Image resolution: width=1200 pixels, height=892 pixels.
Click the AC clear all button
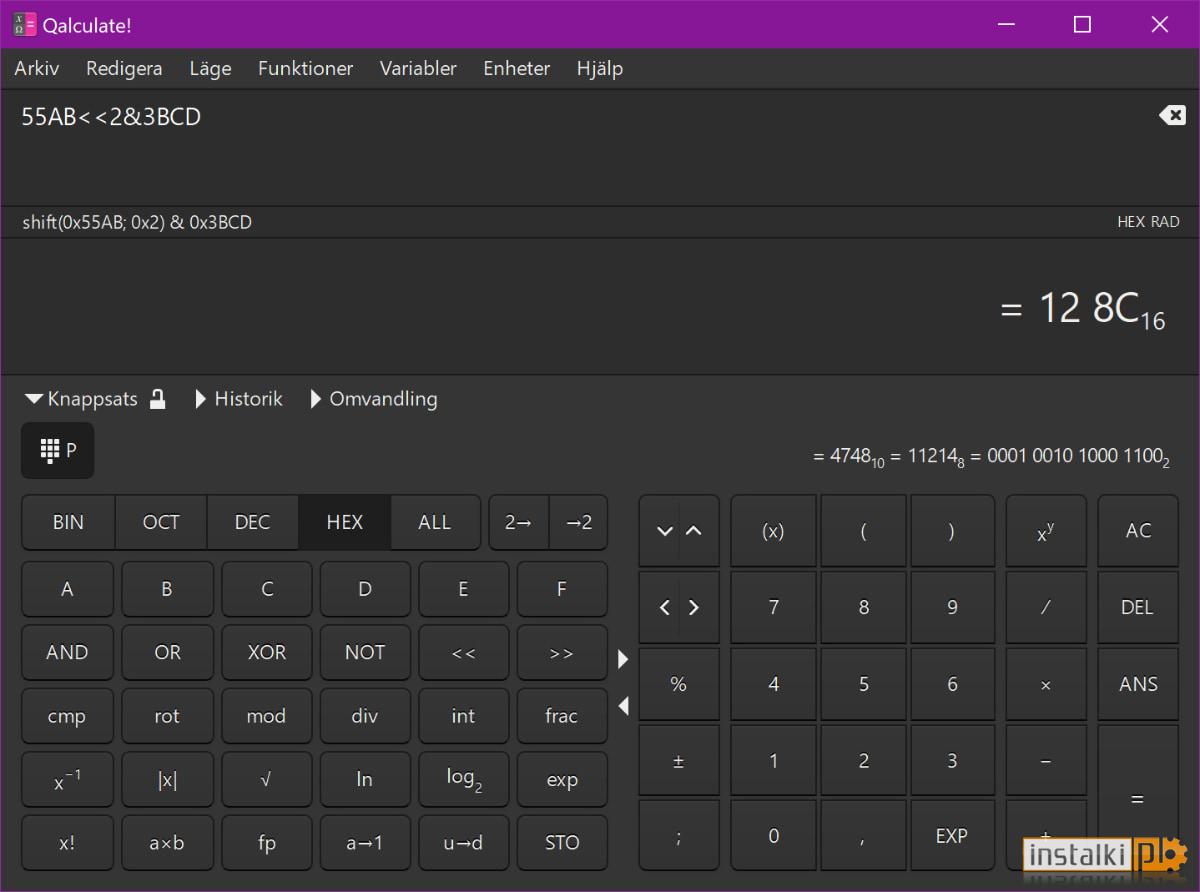tap(1138, 531)
